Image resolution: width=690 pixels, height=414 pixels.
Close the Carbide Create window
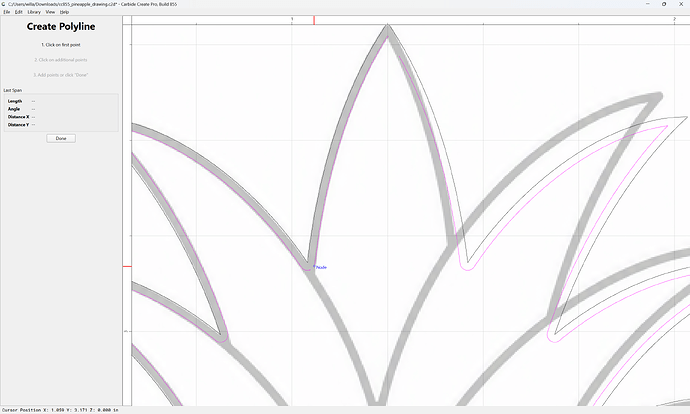pos(681,4)
